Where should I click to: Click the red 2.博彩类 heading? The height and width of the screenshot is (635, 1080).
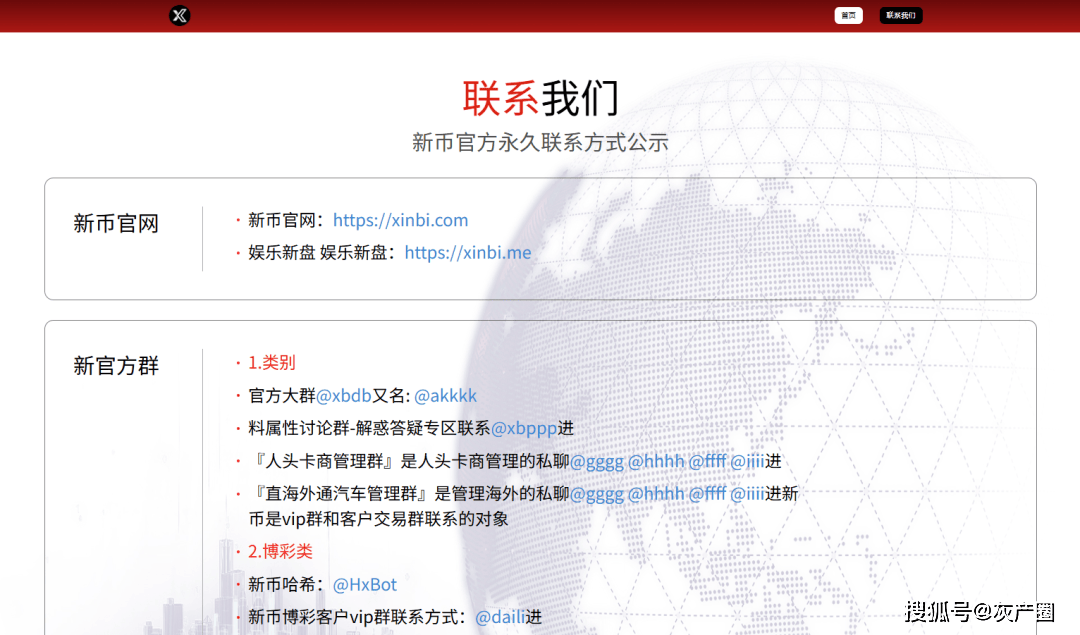280,551
